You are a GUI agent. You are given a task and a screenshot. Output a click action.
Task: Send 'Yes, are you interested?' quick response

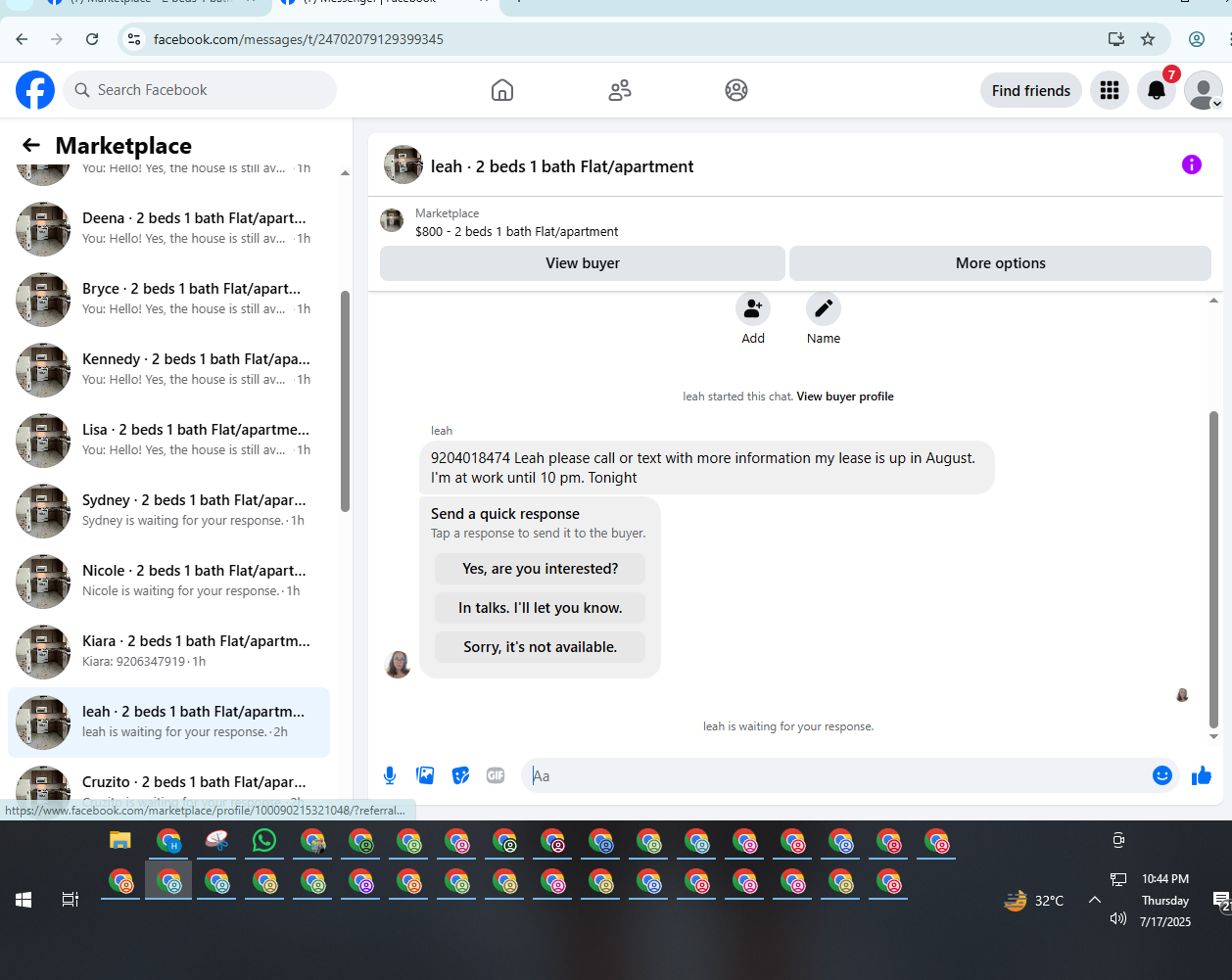[x=541, y=569]
